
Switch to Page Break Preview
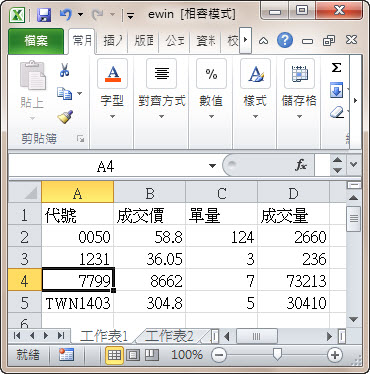pos(152,355)
